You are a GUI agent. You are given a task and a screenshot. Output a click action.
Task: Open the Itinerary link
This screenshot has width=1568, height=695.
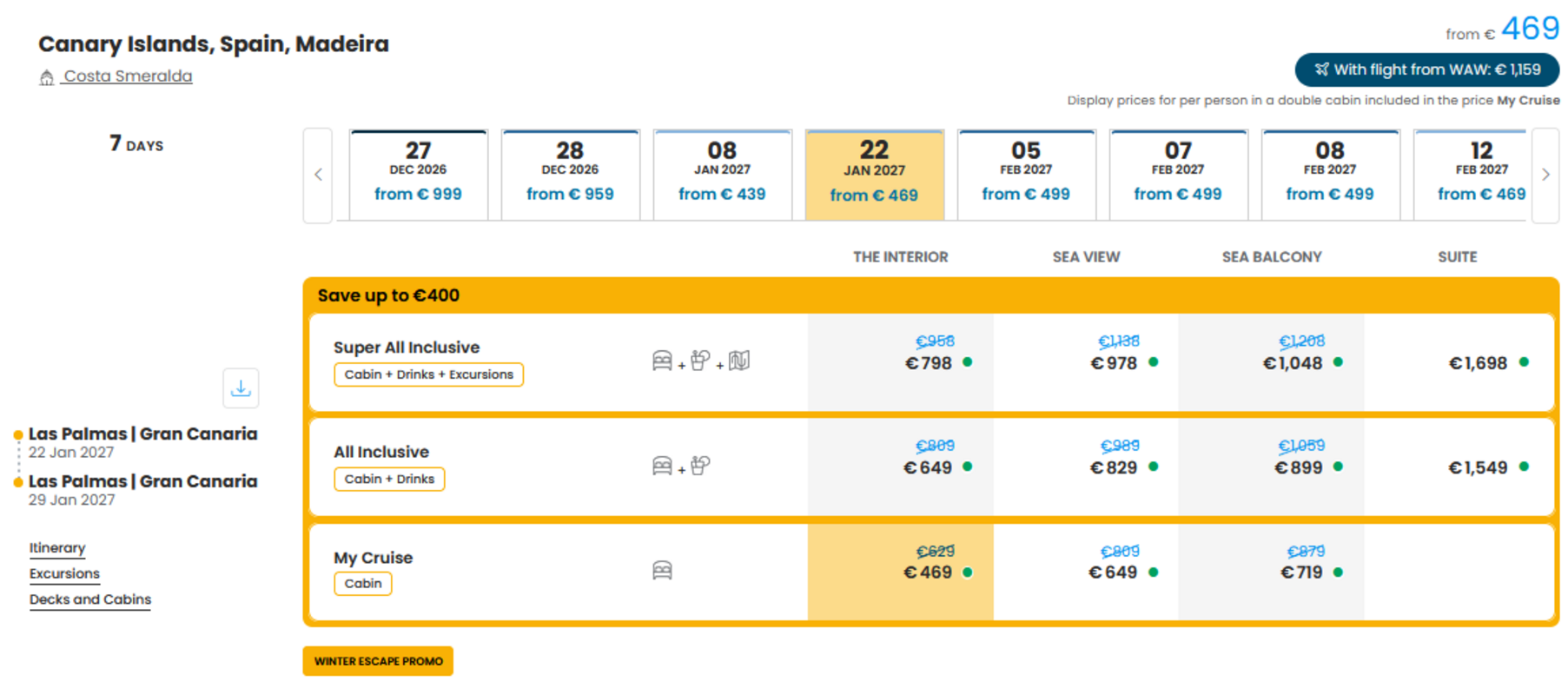(x=57, y=548)
